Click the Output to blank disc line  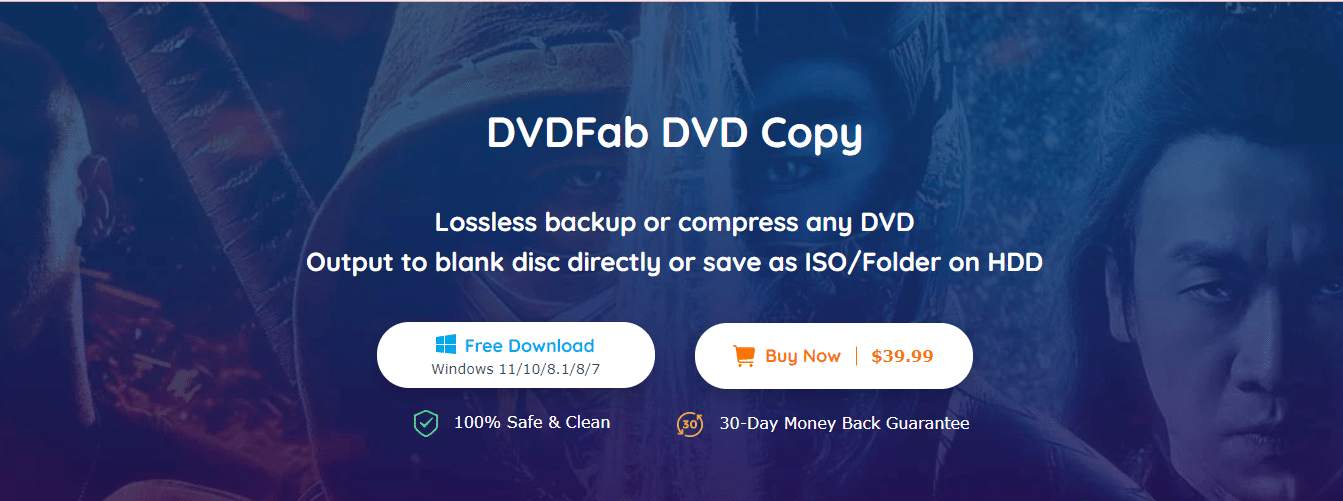pyautogui.click(x=675, y=263)
